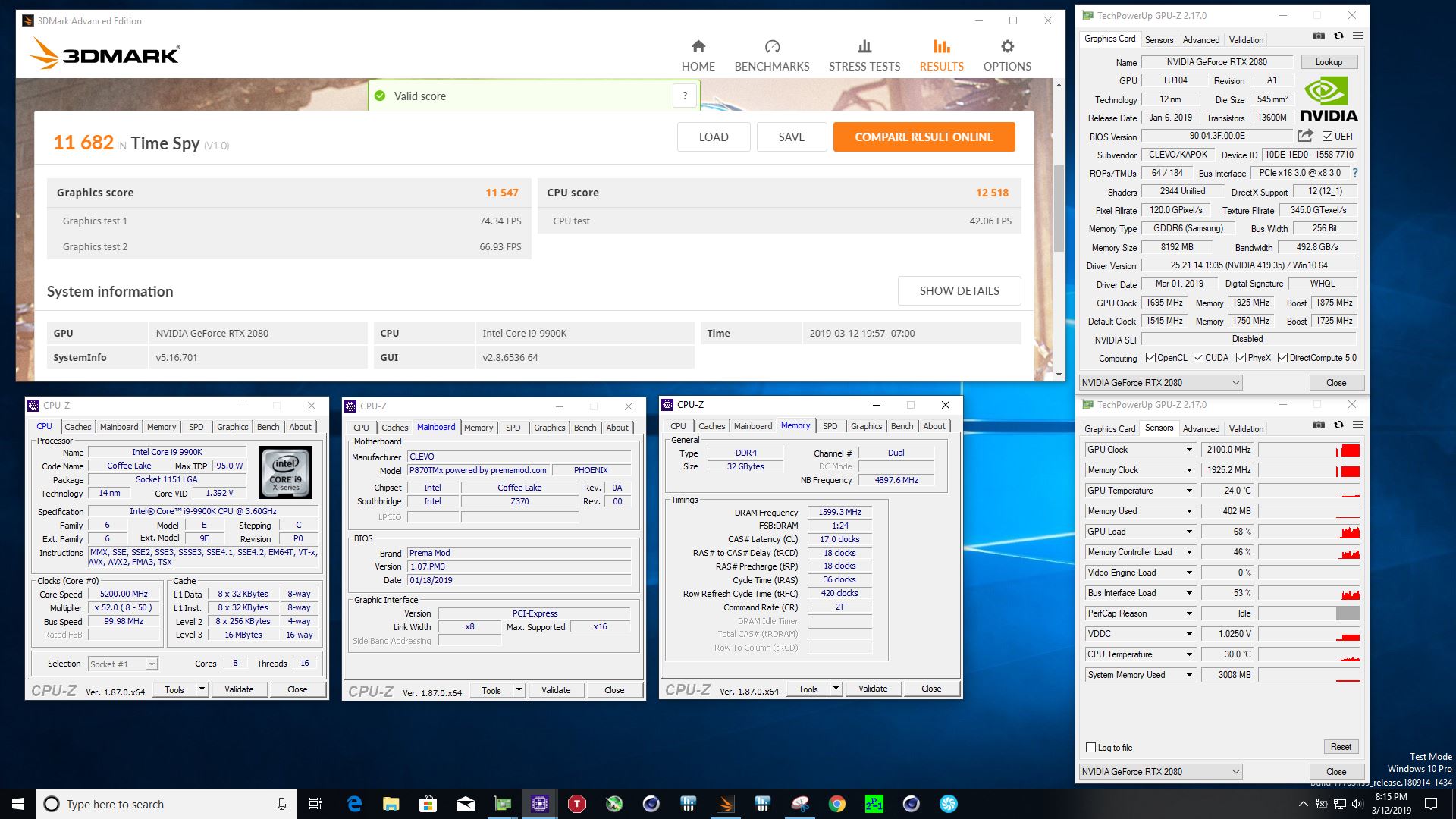Expand the CPU Temperature sensor dropdown

1189,654
